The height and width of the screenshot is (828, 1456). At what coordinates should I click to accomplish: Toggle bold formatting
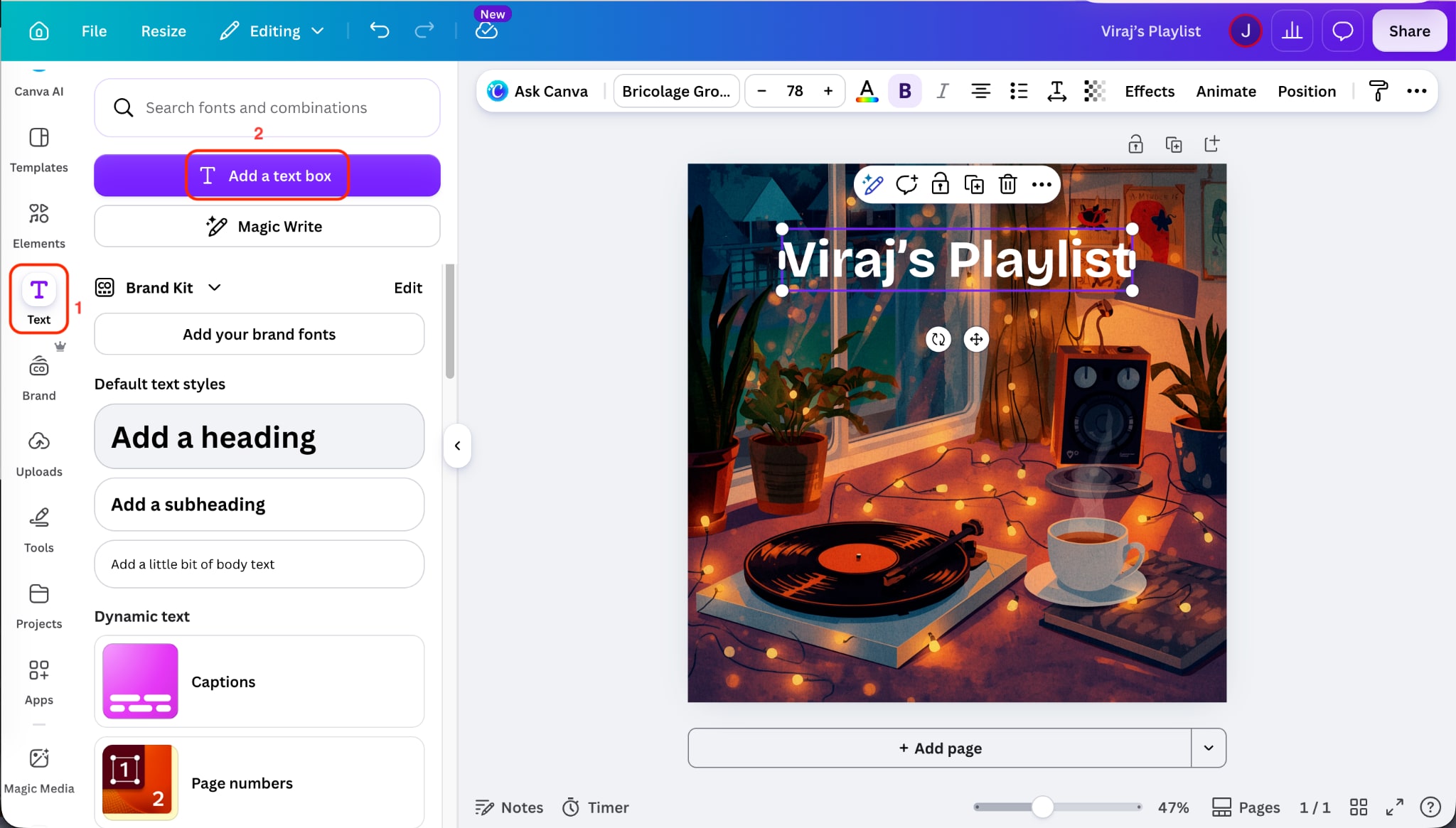point(904,91)
